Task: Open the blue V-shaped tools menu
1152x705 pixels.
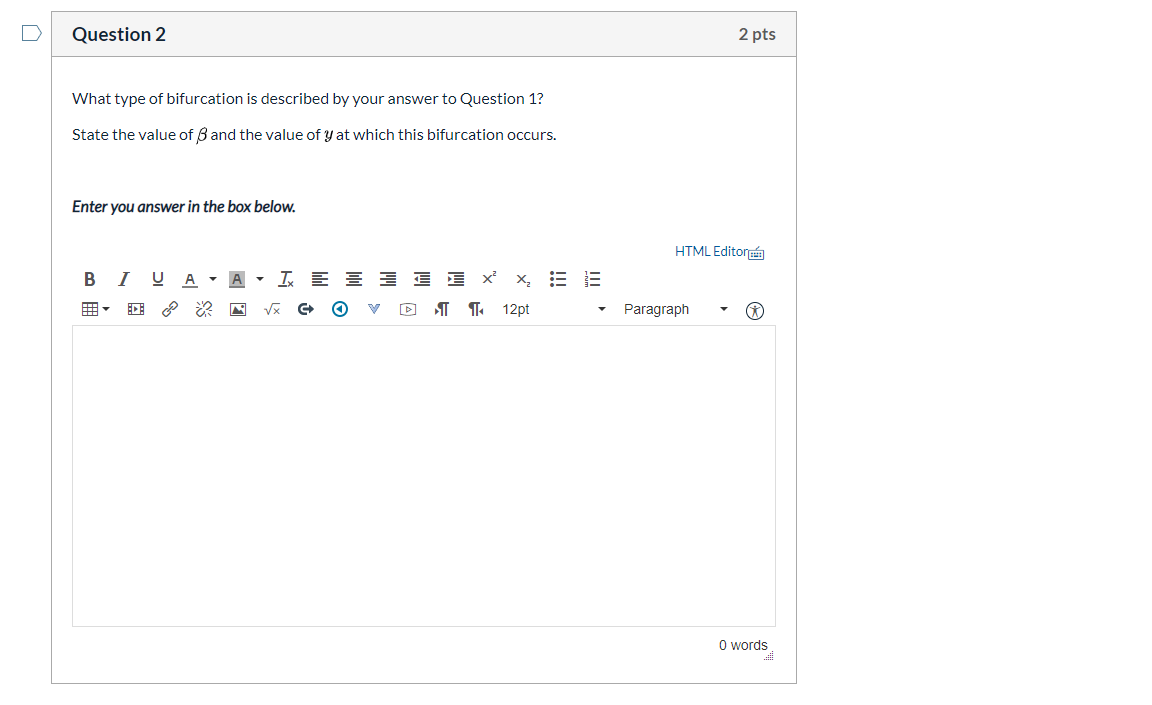Action: coord(374,309)
